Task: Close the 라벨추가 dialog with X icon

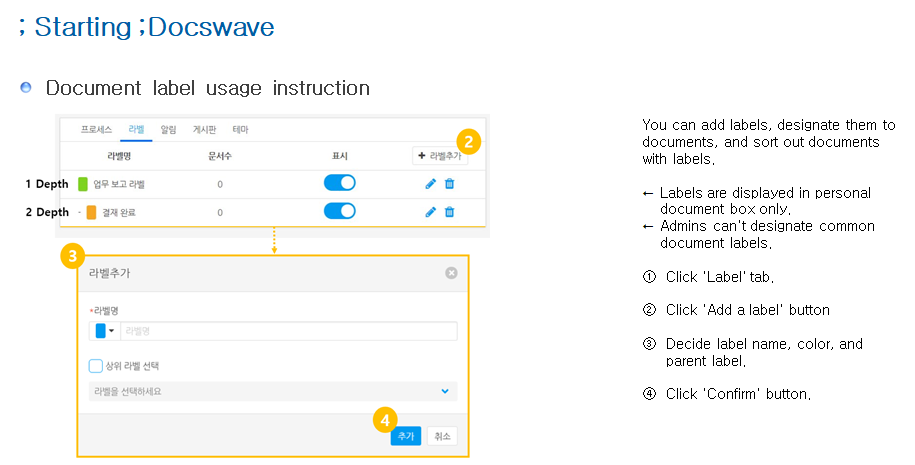Action: tap(451, 272)
